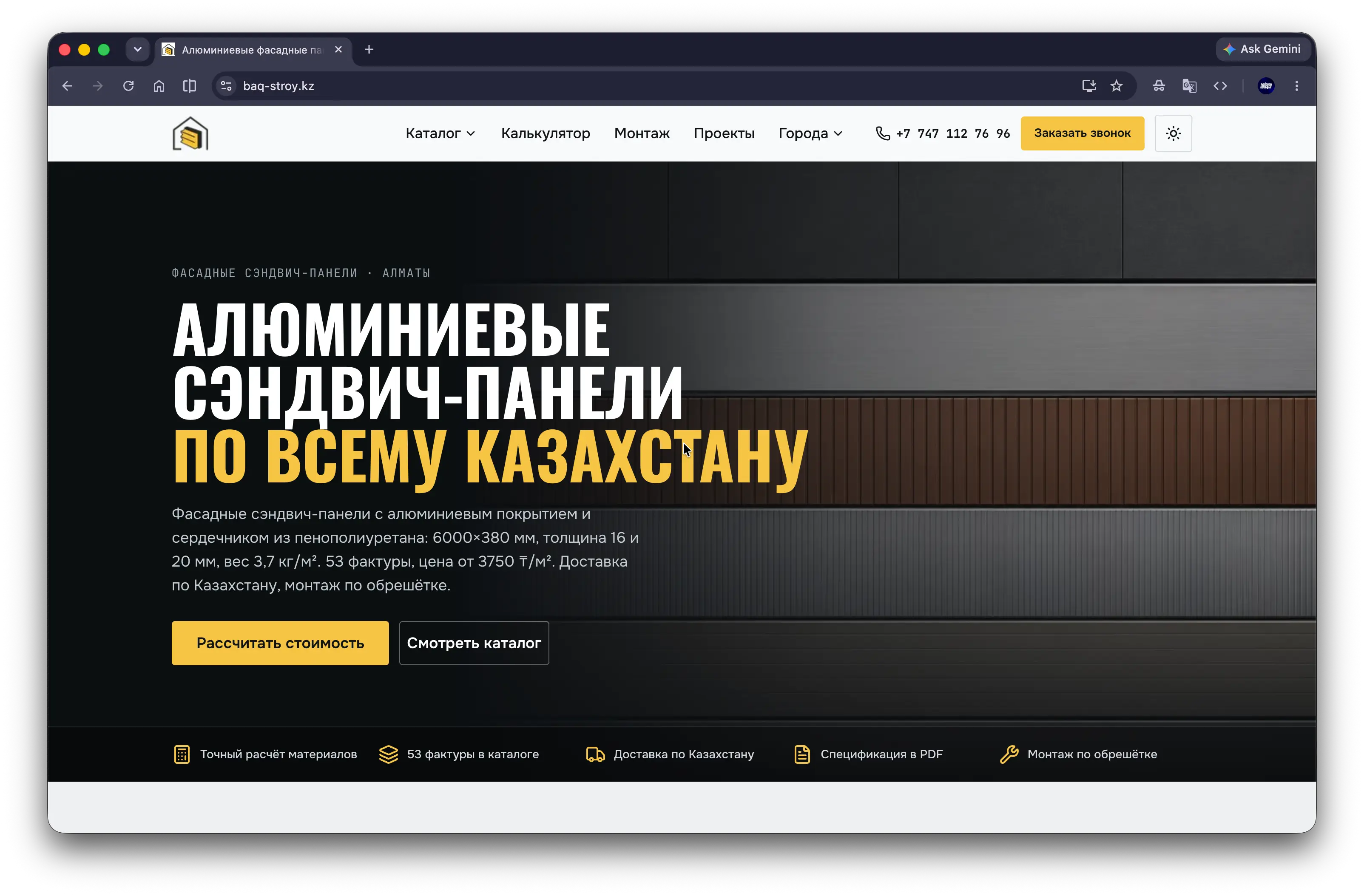Viewport: 1364px width, 896px height.
Task: Click Рассчитать стоимость button
Action: pos(280,643)
